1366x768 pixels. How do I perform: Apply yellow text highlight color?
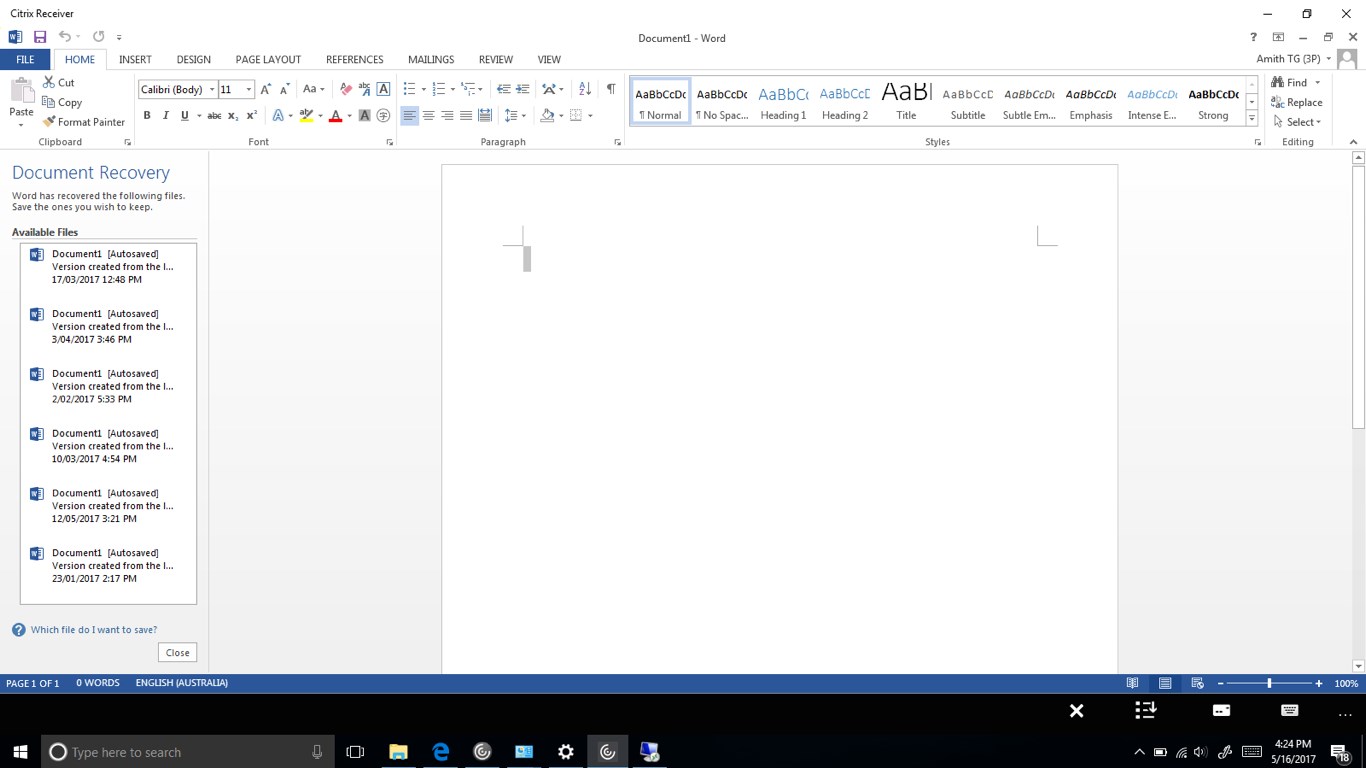coord(306,115)
